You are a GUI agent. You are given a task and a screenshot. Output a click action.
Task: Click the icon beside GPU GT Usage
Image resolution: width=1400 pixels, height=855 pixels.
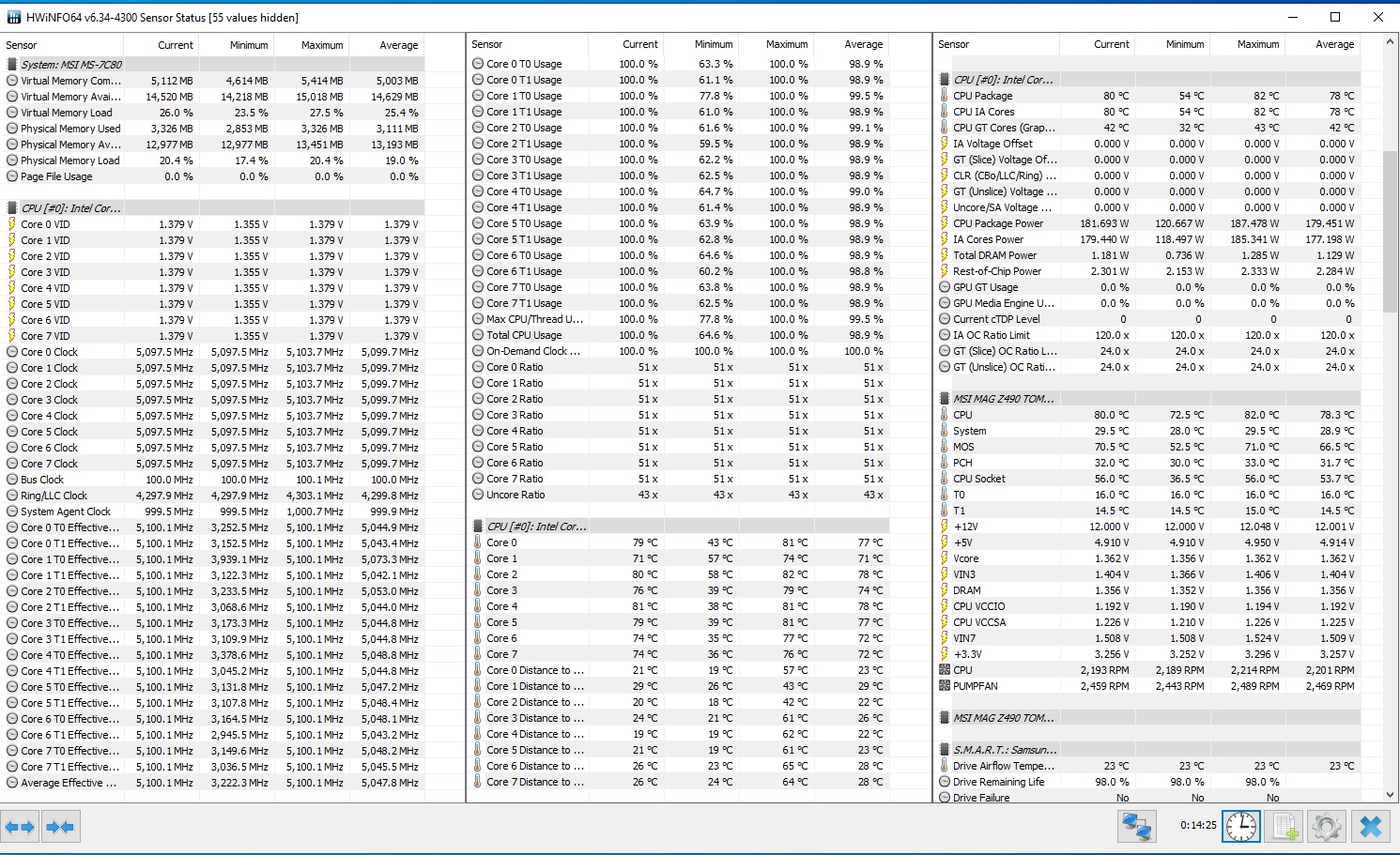[945, 287]
